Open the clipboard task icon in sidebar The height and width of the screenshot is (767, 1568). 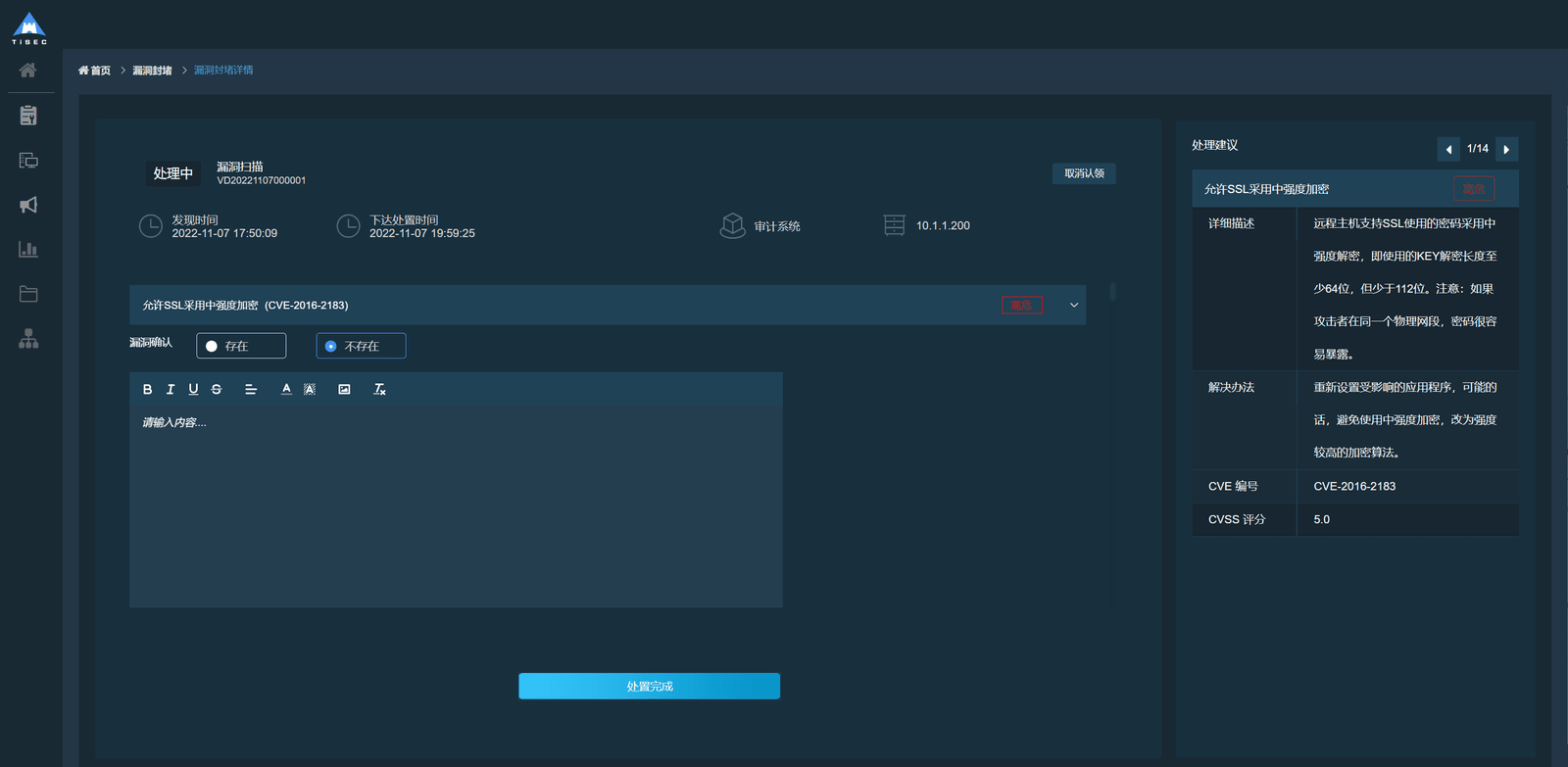pos(28,116)
